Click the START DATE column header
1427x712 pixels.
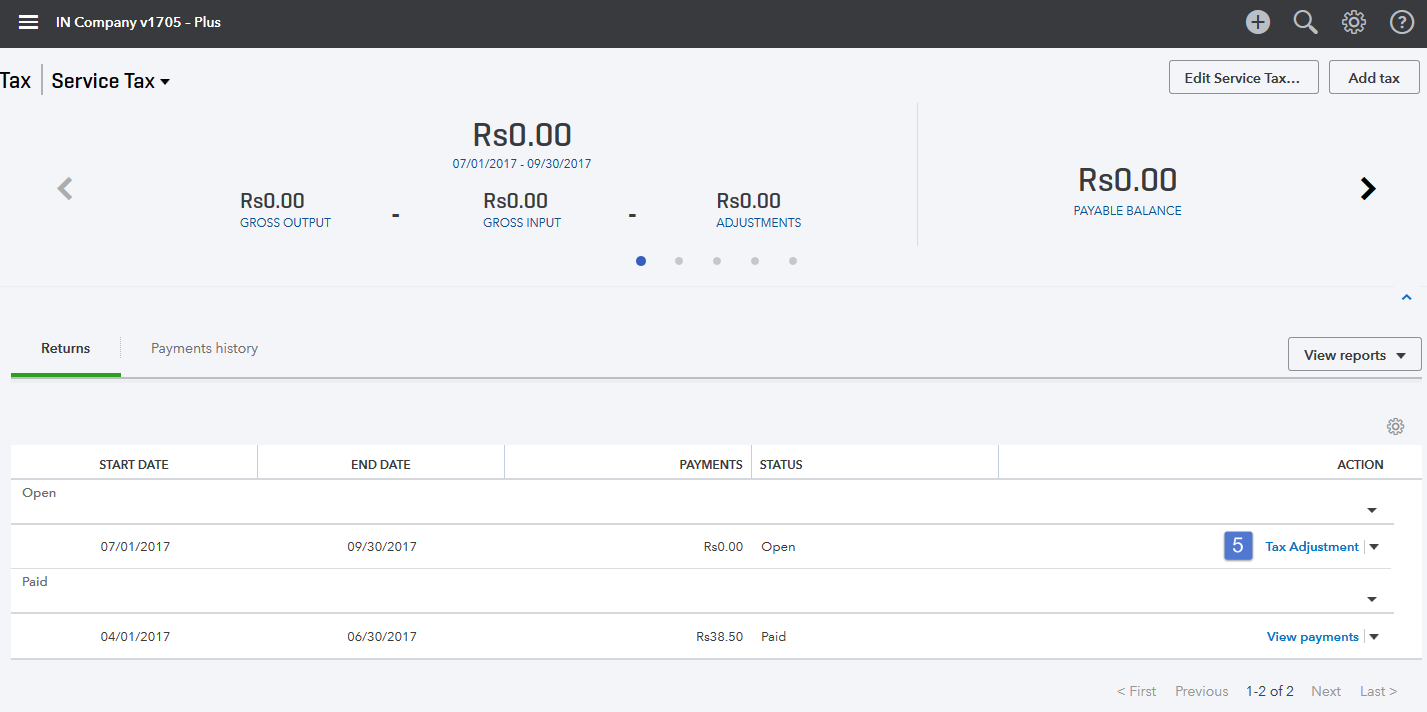point(134,464)
